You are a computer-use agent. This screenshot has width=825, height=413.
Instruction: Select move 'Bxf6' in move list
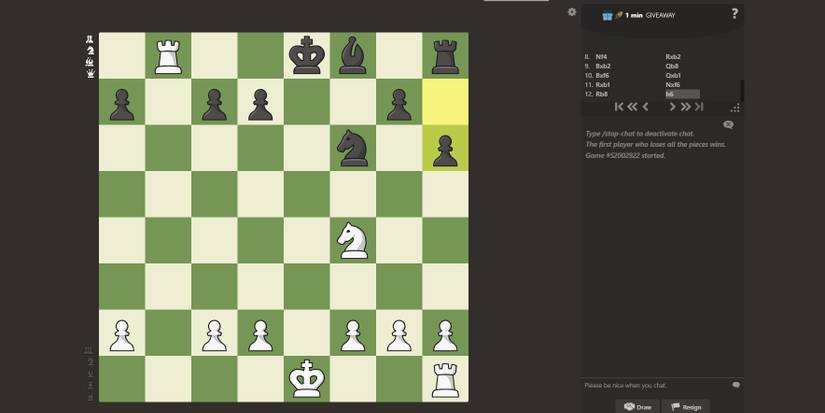[602, 76]
